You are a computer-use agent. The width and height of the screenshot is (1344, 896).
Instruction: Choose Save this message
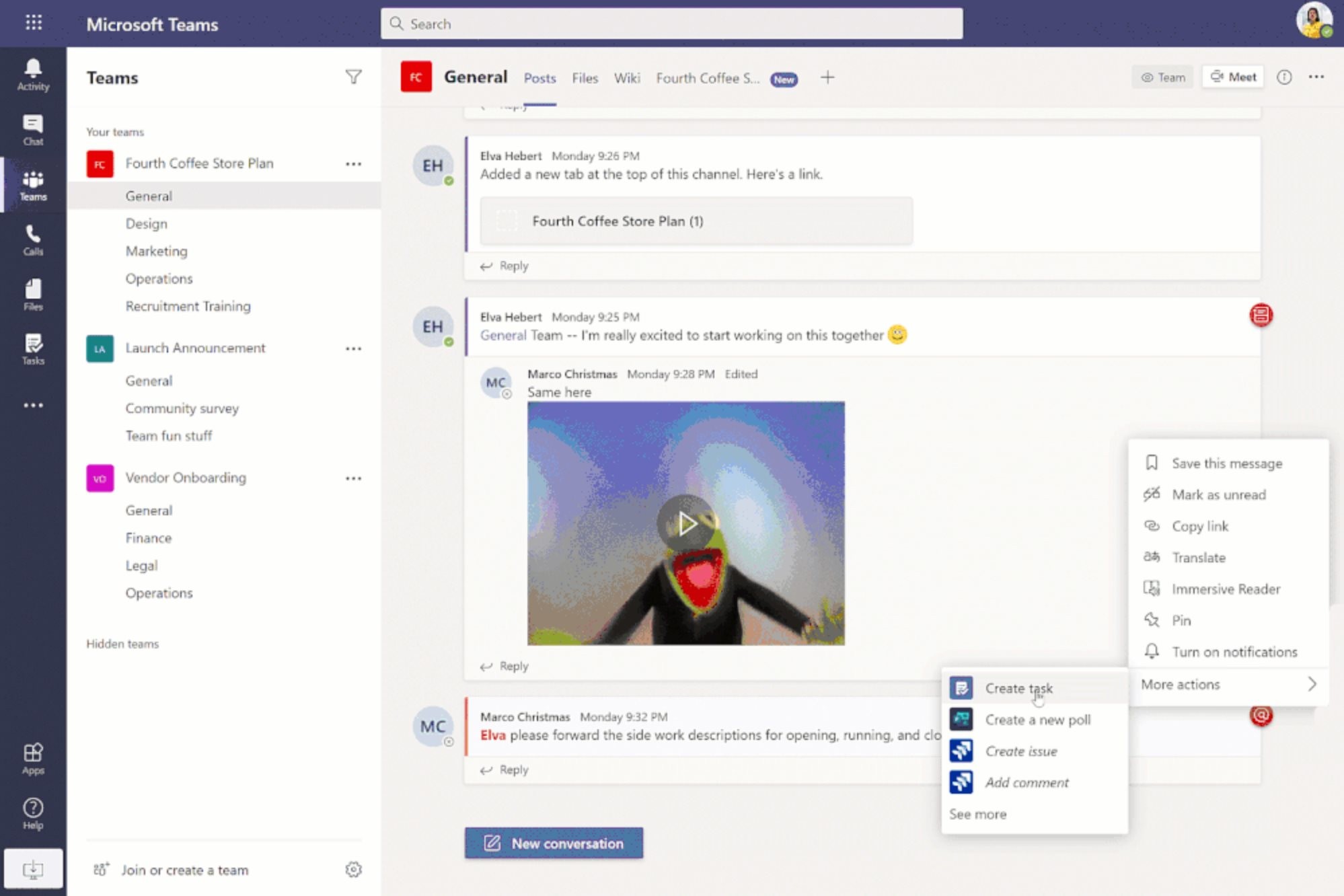coord(1228,463)
